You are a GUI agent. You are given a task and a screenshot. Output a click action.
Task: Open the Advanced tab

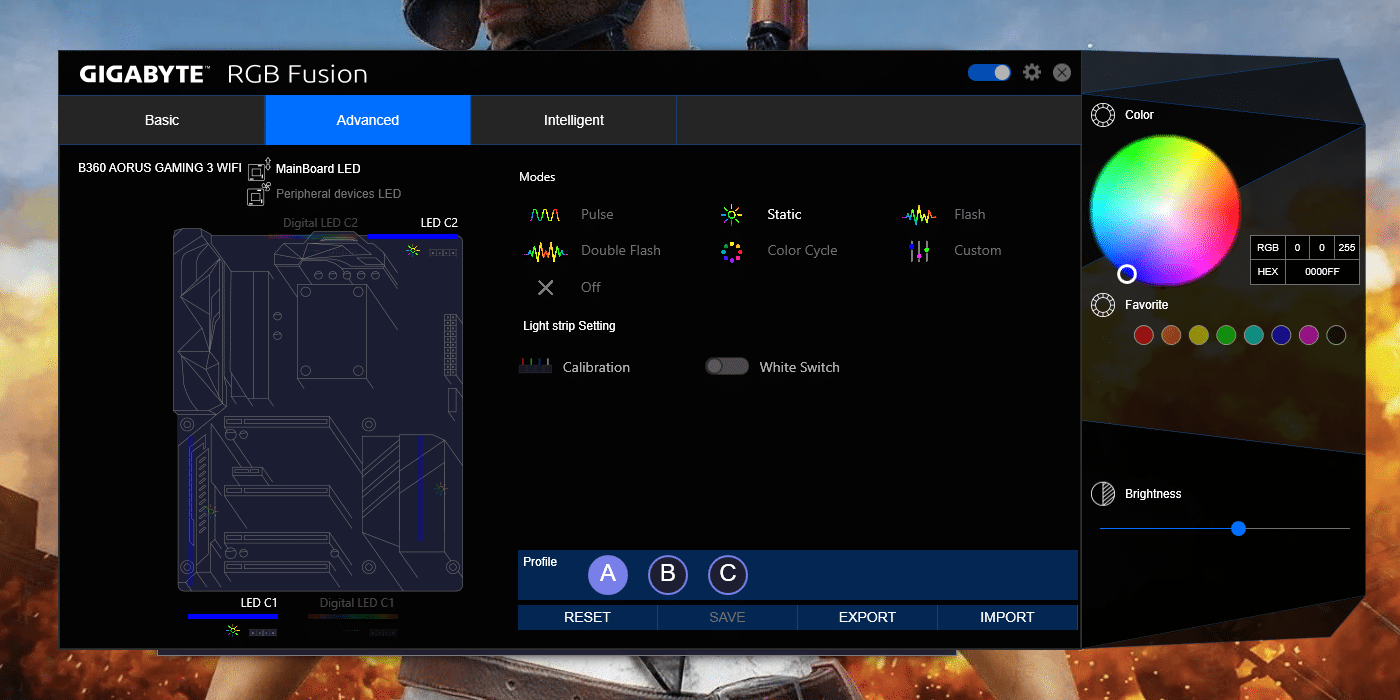coord(368,120)
